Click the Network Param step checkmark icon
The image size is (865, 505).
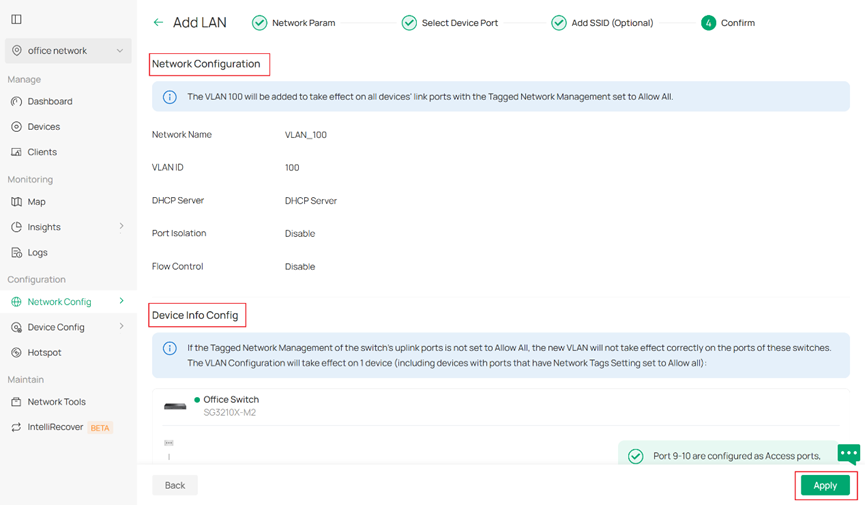coord(259,23)
